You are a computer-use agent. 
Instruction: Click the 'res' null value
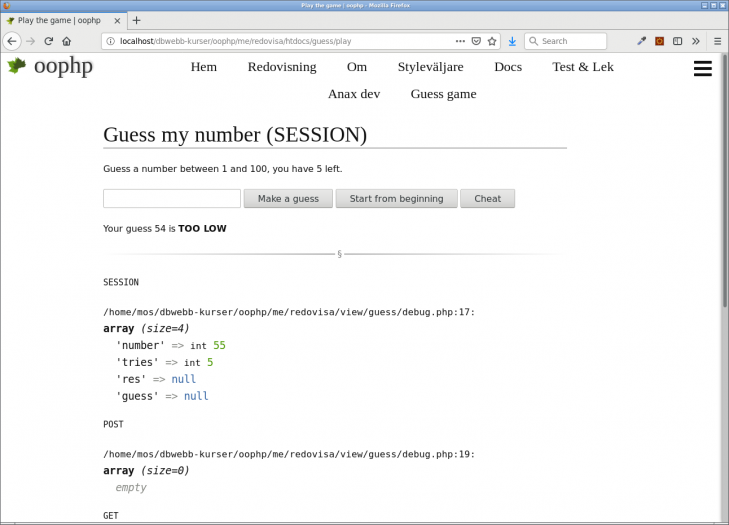tap(184, 379)
